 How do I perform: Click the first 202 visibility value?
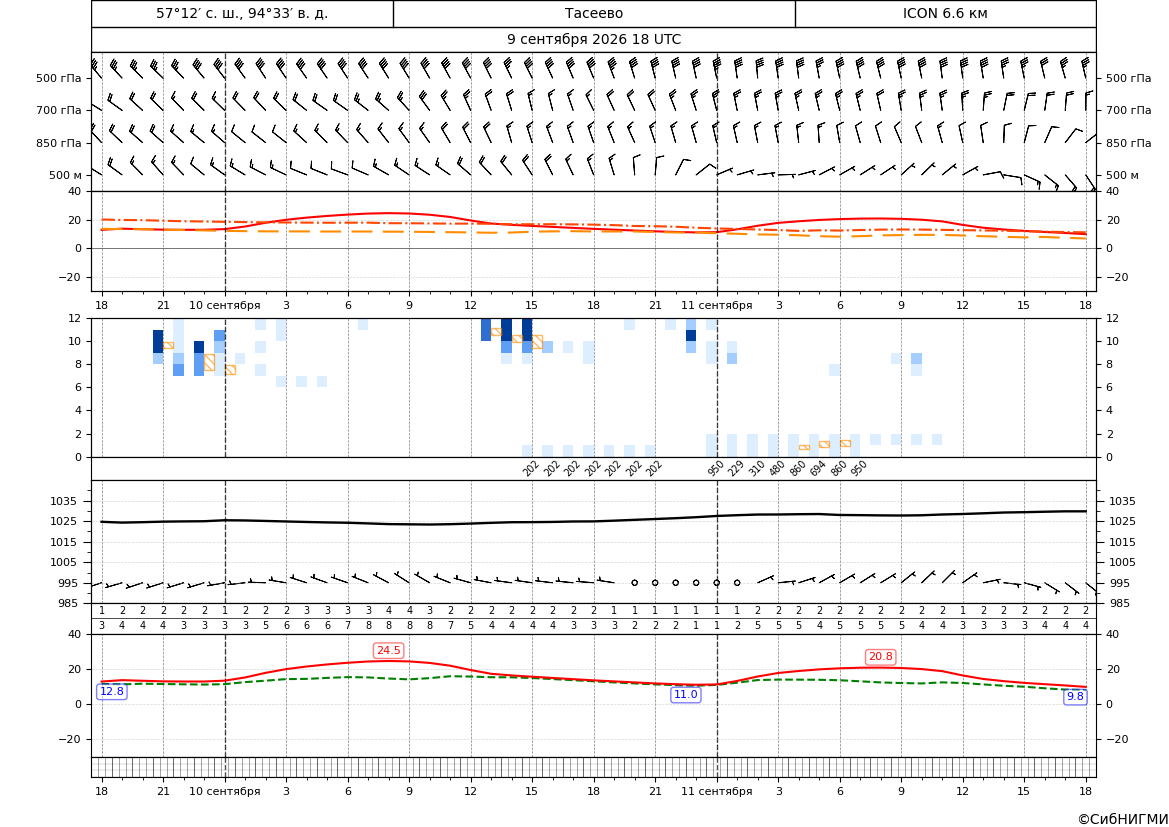point(531,468)
